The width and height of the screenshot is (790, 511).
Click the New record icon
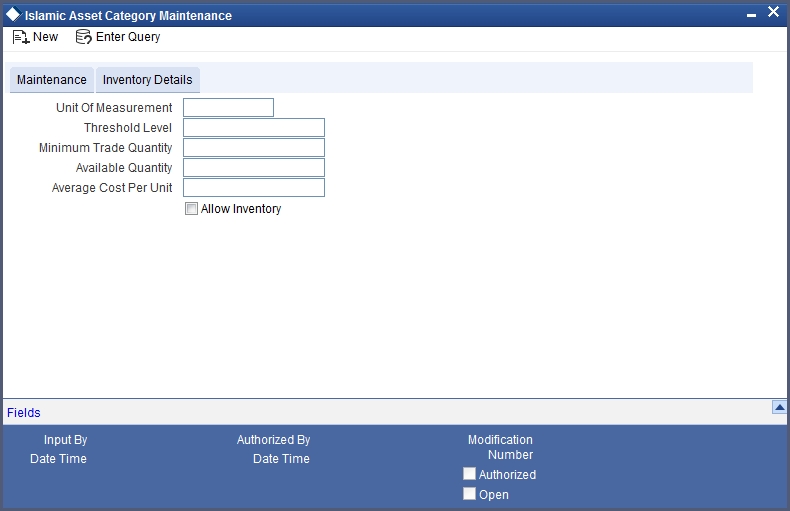pyautogui.click(x=21, y=37)
